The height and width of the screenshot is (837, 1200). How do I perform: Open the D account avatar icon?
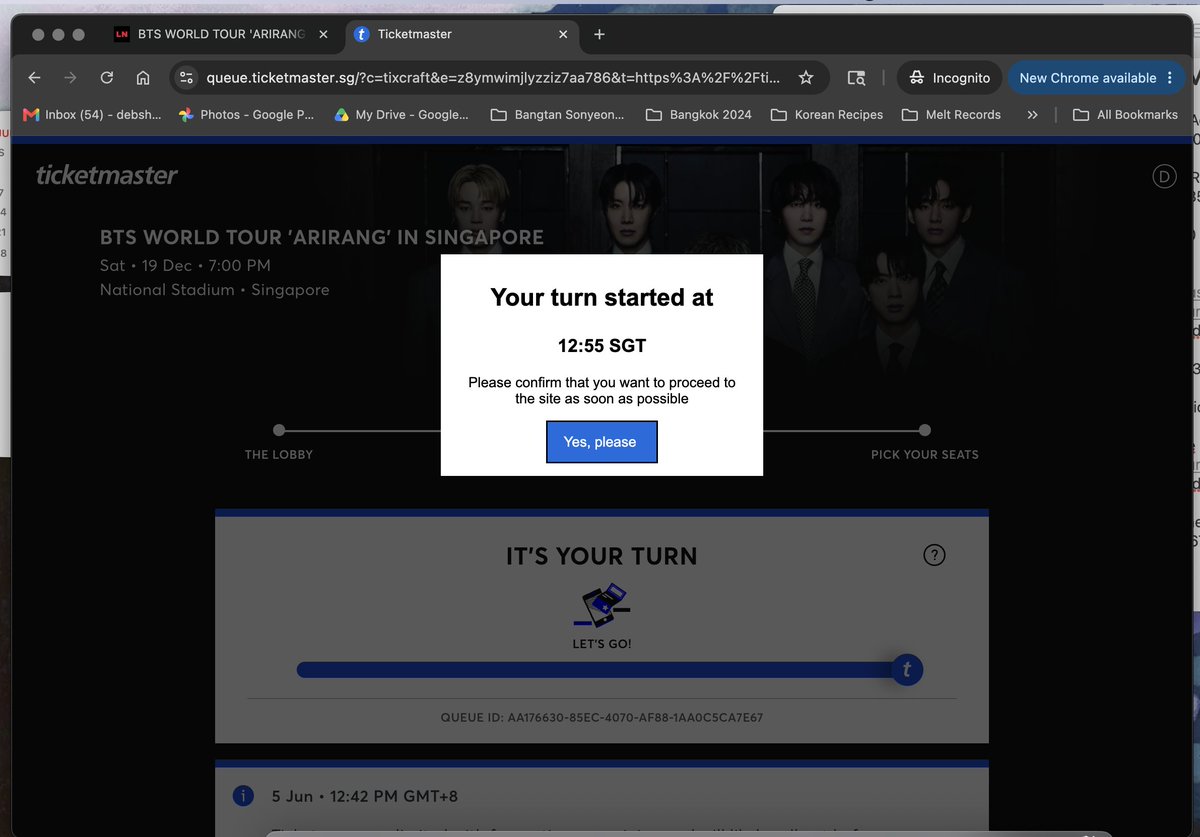(1164, 176)
